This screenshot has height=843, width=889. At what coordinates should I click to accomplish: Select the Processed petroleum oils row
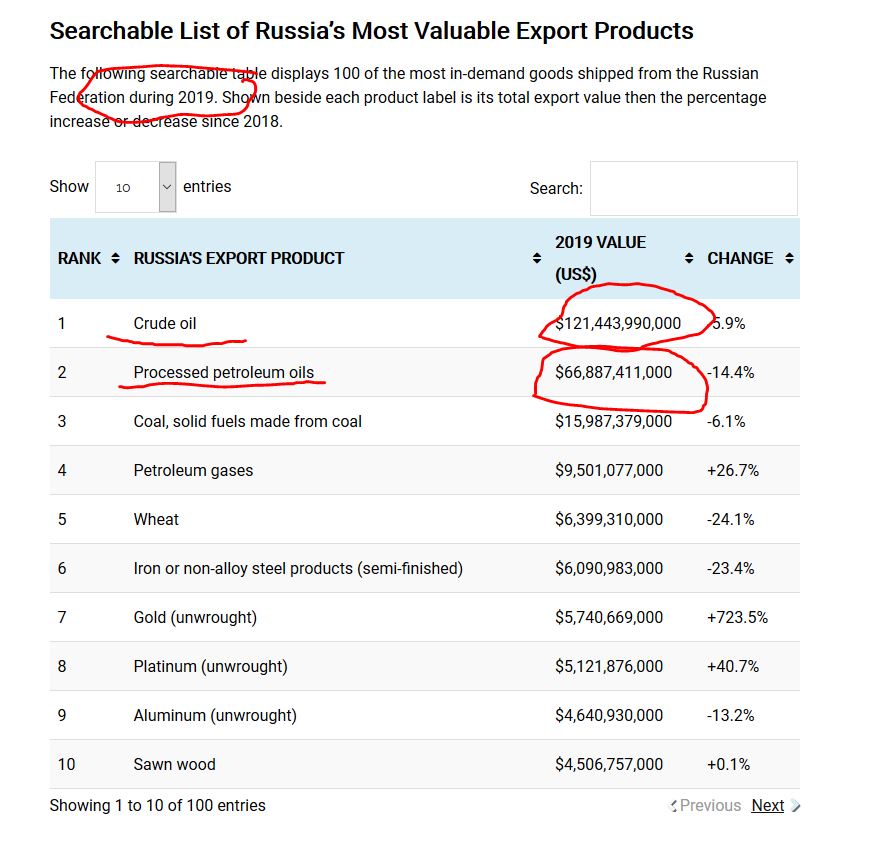coord(425,372)
